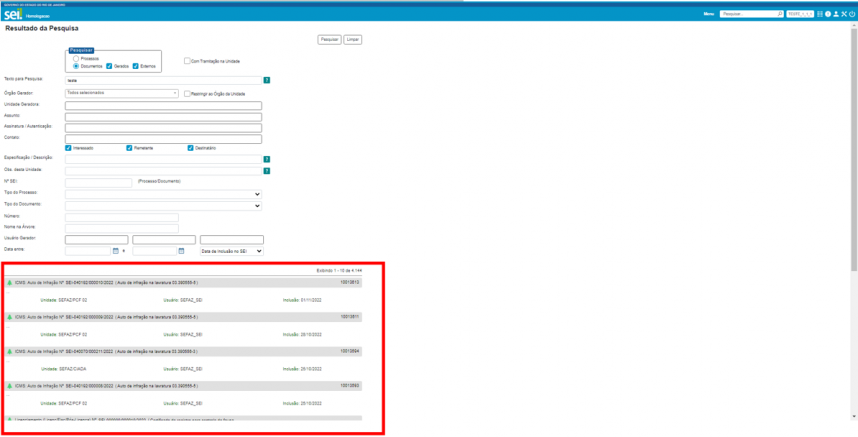Click the user profile icon in header
Image resolution: width=858 pixels, height=437 pixels.
click(835, 15)
